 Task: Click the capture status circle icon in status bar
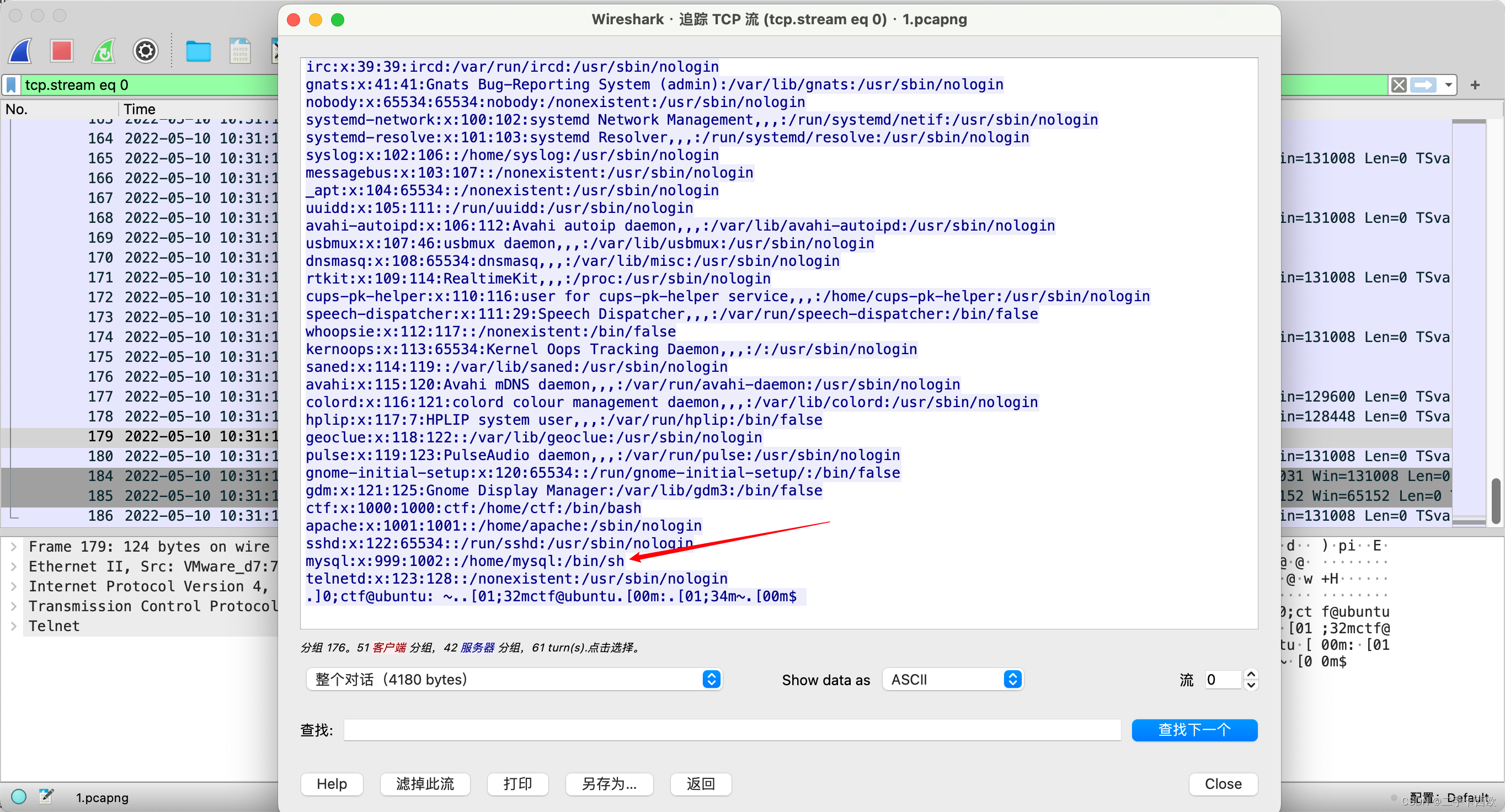pos(19,797)
